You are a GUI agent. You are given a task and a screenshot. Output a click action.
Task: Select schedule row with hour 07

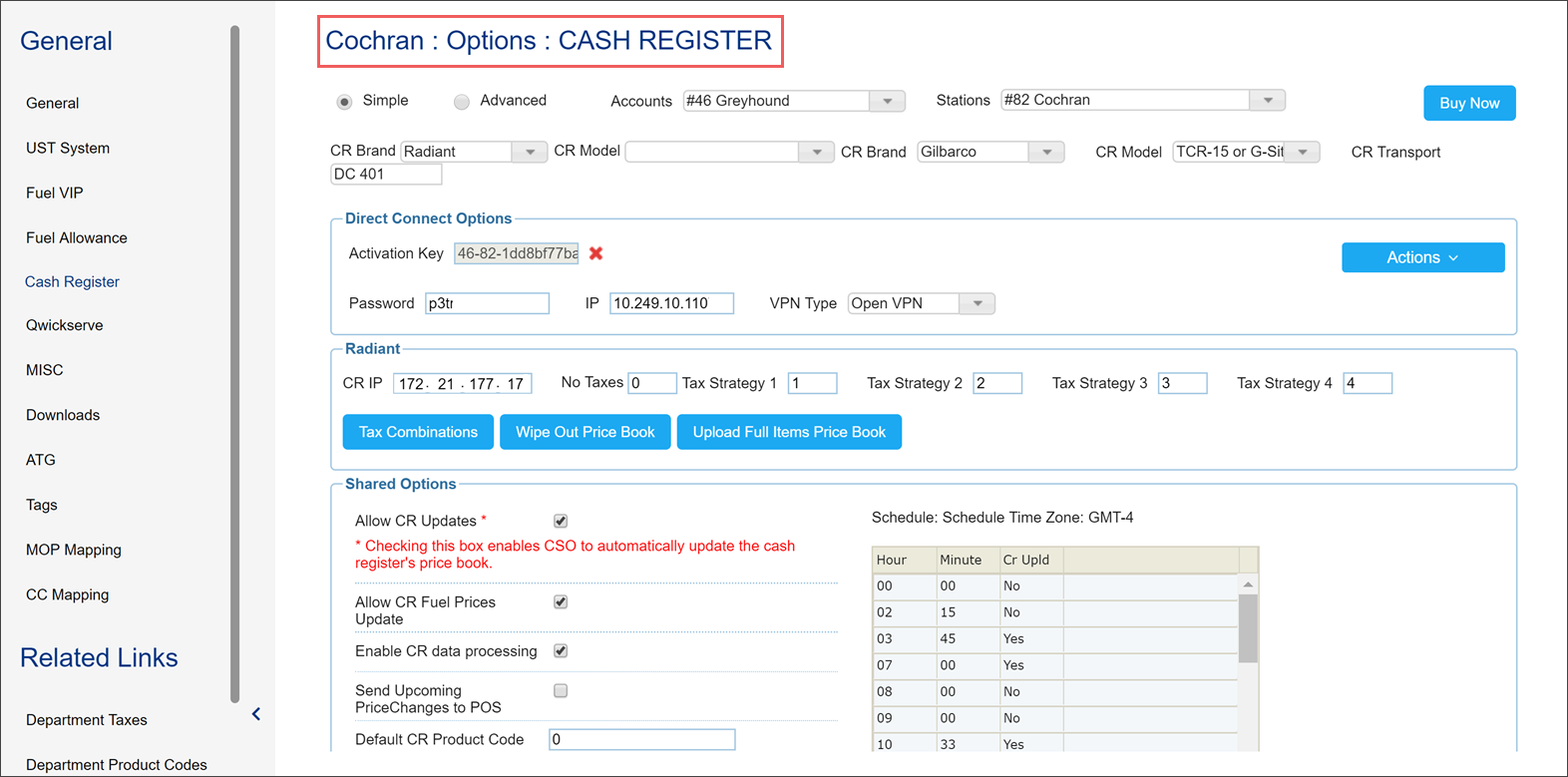click(1055, 665)
